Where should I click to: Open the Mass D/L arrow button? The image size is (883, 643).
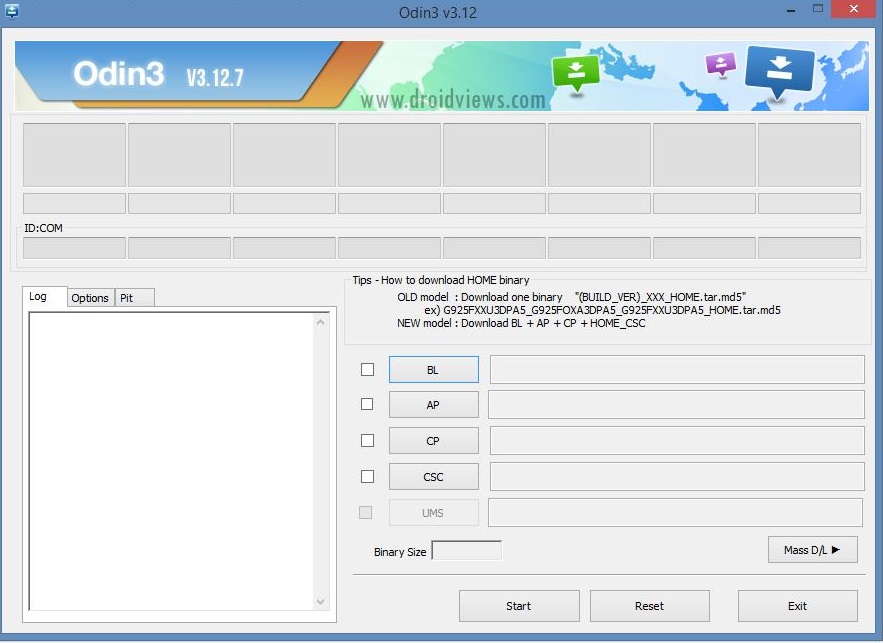tap(812, 550)
